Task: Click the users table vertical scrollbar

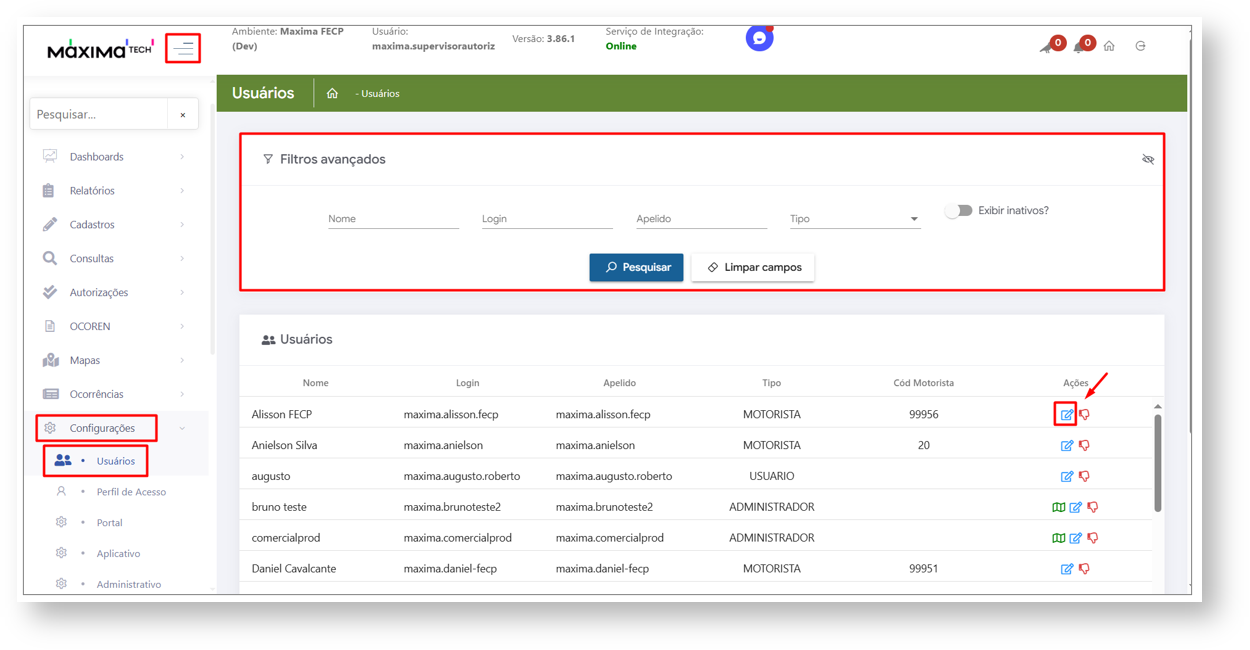Action: click(x=1158, y=460)
